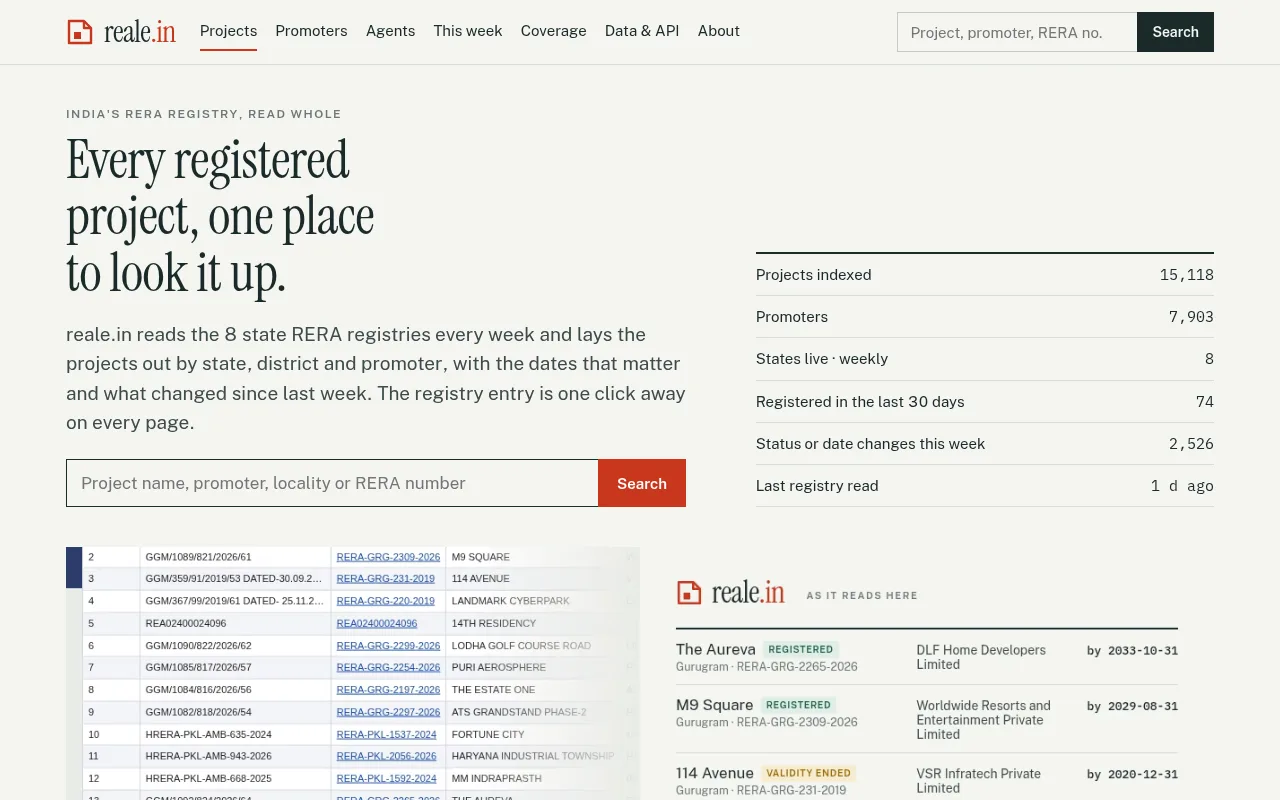Click the Promoters count 7,903
This screenshot has height=800, width=1280.
coord(1191,317)
